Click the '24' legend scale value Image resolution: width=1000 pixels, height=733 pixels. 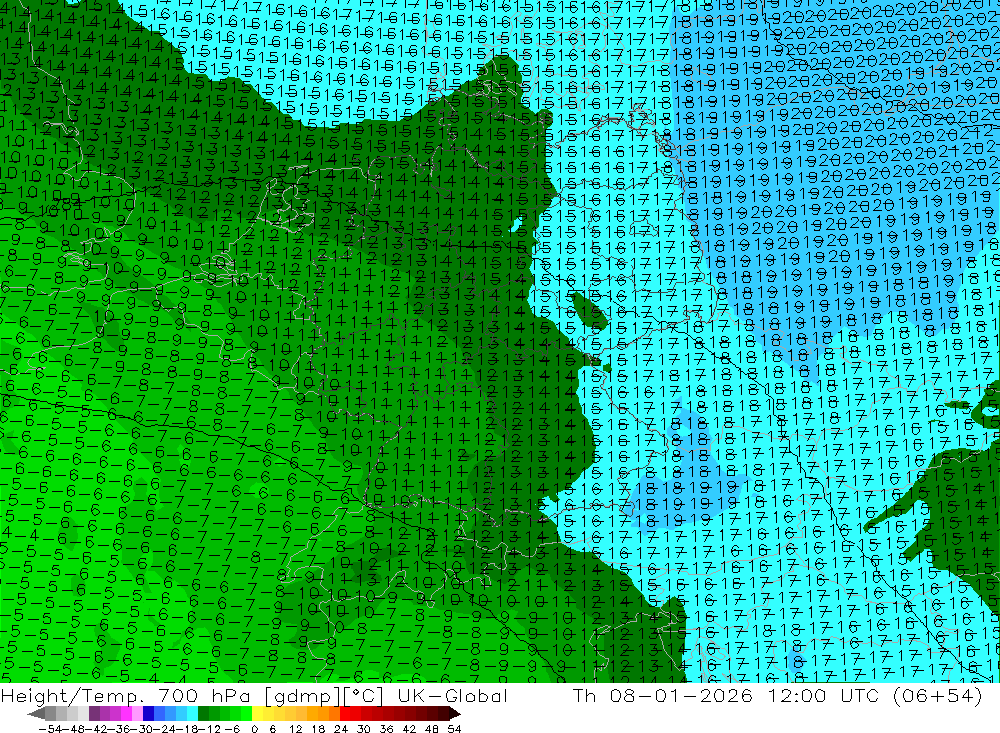tap(341, 729)
